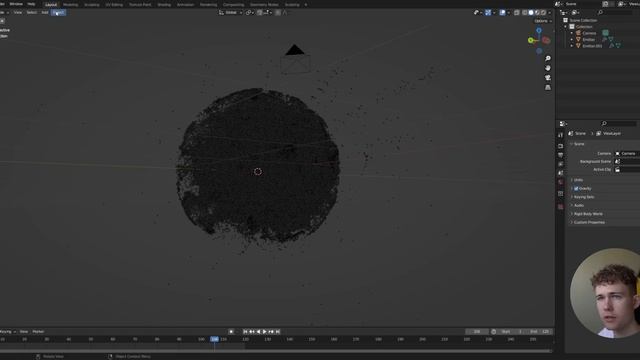Click the current frame number field
The width and height of the screenshot is (640, 360).
click(477, 332)
